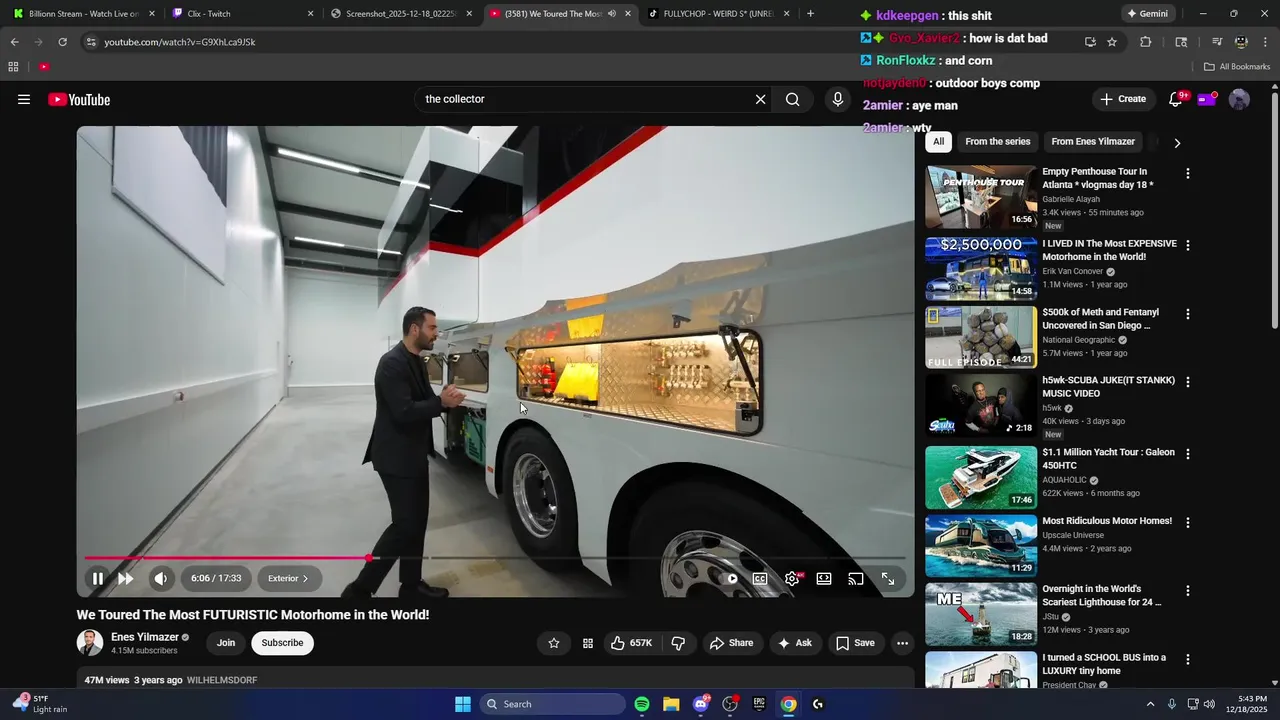
Task: Play the Galeon 450HTC yacht tour video
Action: [981, 477]
